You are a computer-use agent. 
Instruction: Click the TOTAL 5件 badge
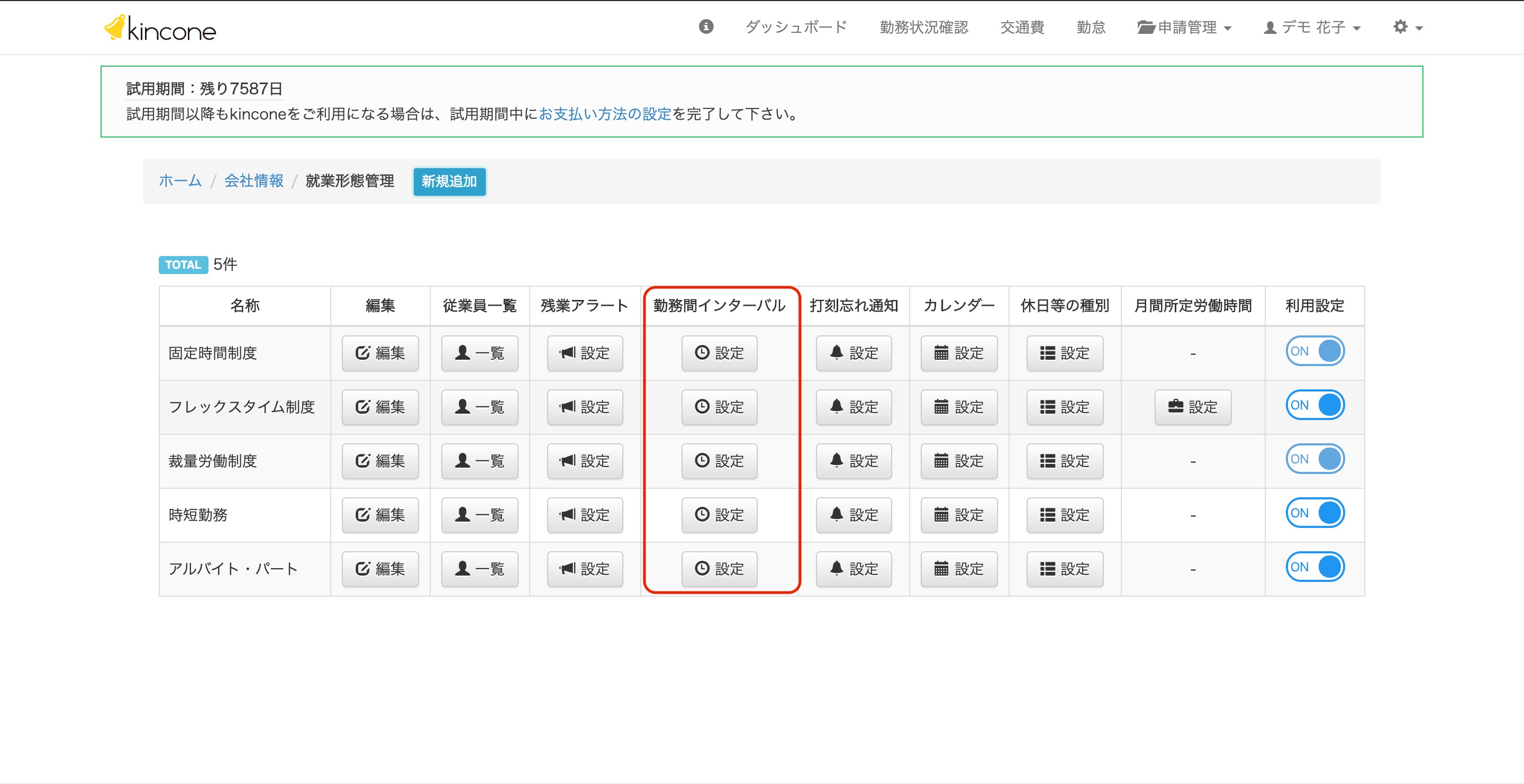(198, 265)
